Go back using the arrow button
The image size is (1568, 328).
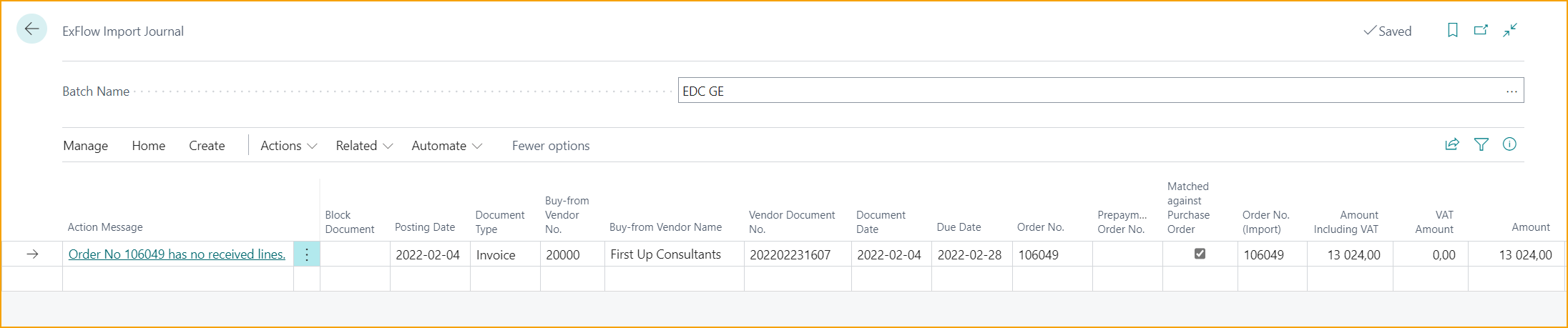coord(31,29)
